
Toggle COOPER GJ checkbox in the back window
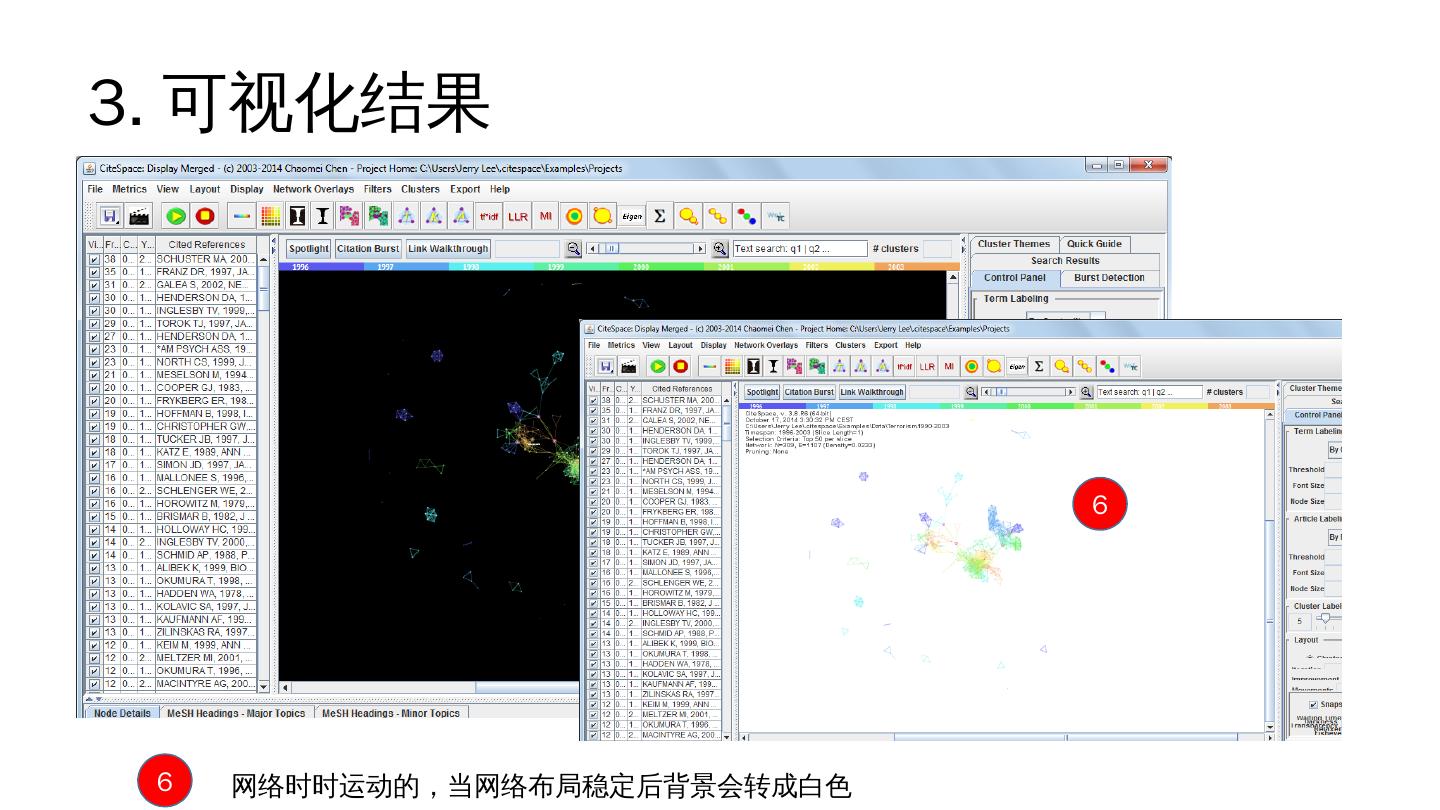(x=94, y=388)
